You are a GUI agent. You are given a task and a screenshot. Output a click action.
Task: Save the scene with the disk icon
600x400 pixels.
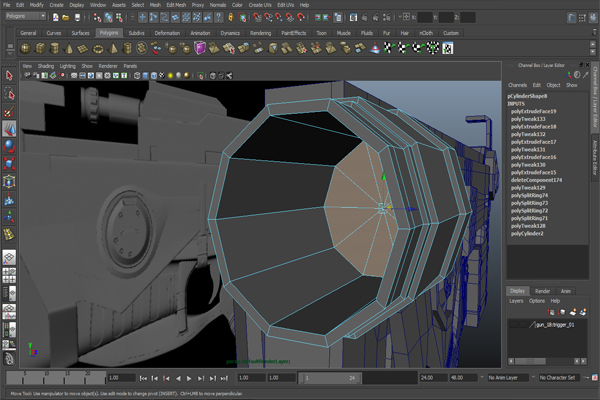(77, 17)
